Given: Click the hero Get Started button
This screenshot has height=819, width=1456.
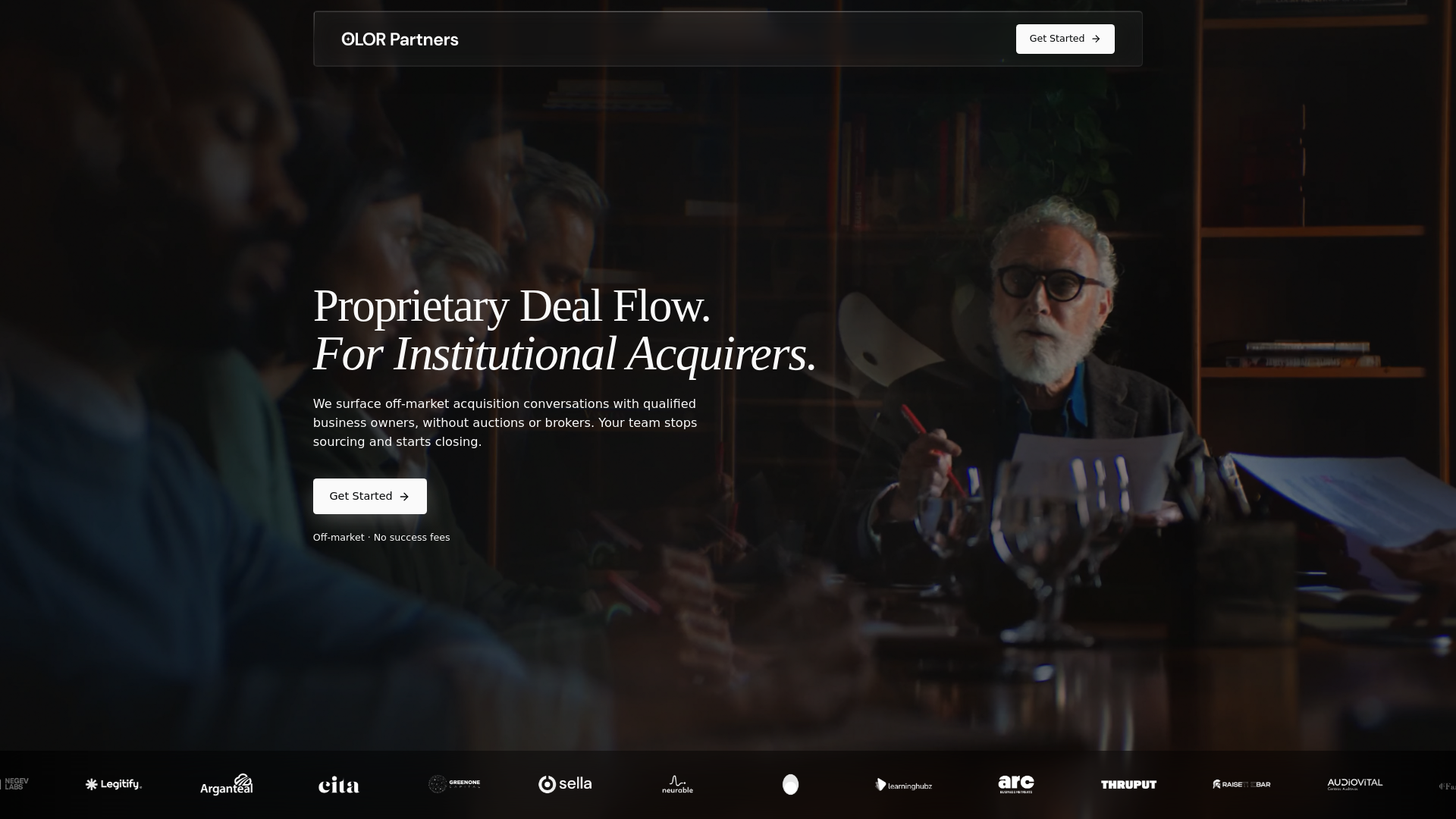Looking at the screenshot, I should [370, 496].
